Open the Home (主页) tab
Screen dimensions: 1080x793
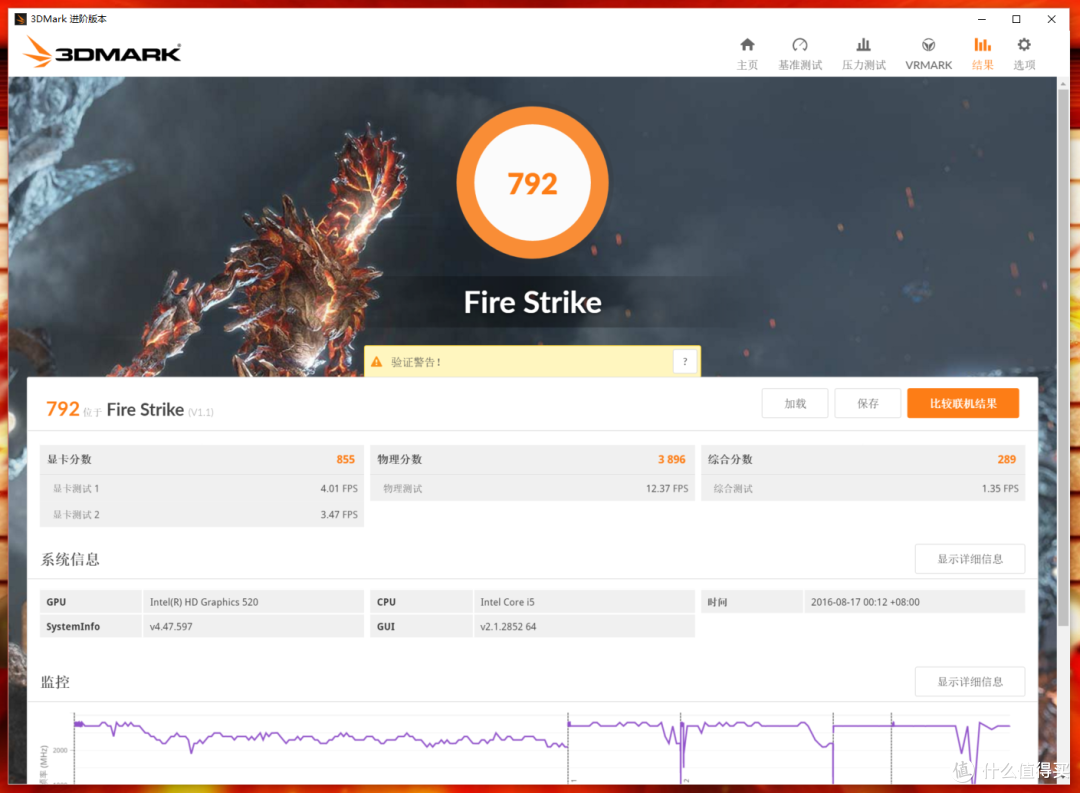[747, 54]
